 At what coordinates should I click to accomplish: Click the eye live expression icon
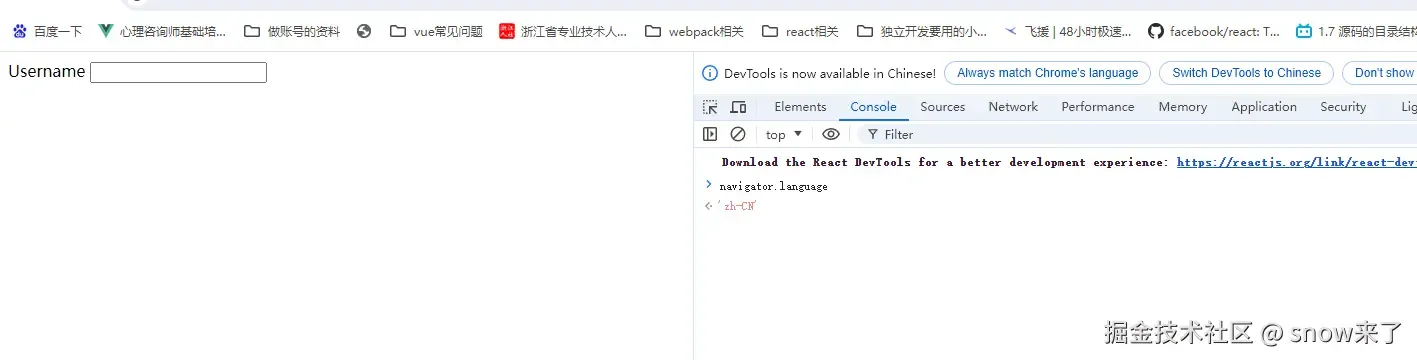tap(831, 134)
